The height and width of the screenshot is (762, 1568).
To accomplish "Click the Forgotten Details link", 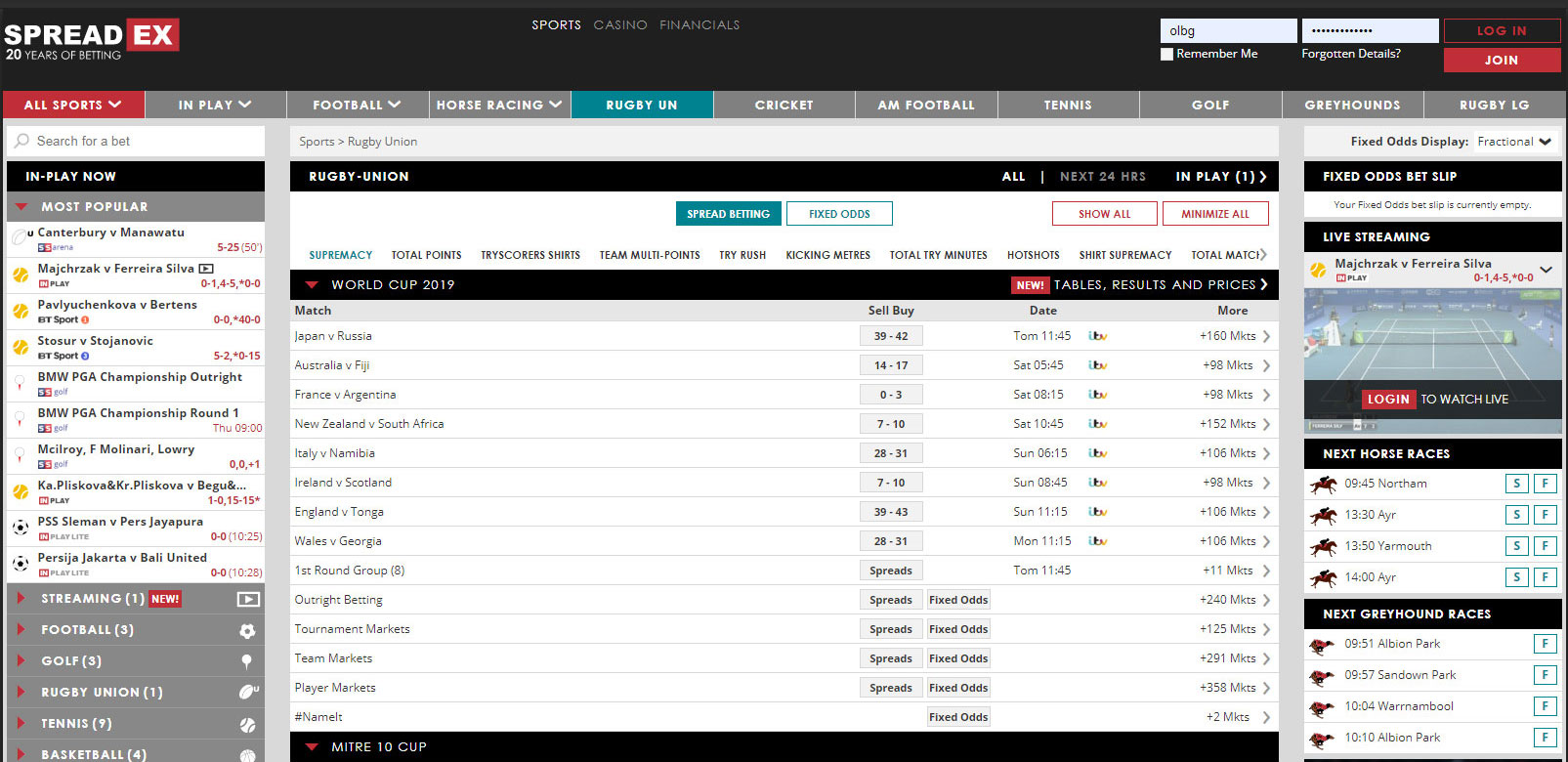I will pyautogui.click(x=1350, y=54).
